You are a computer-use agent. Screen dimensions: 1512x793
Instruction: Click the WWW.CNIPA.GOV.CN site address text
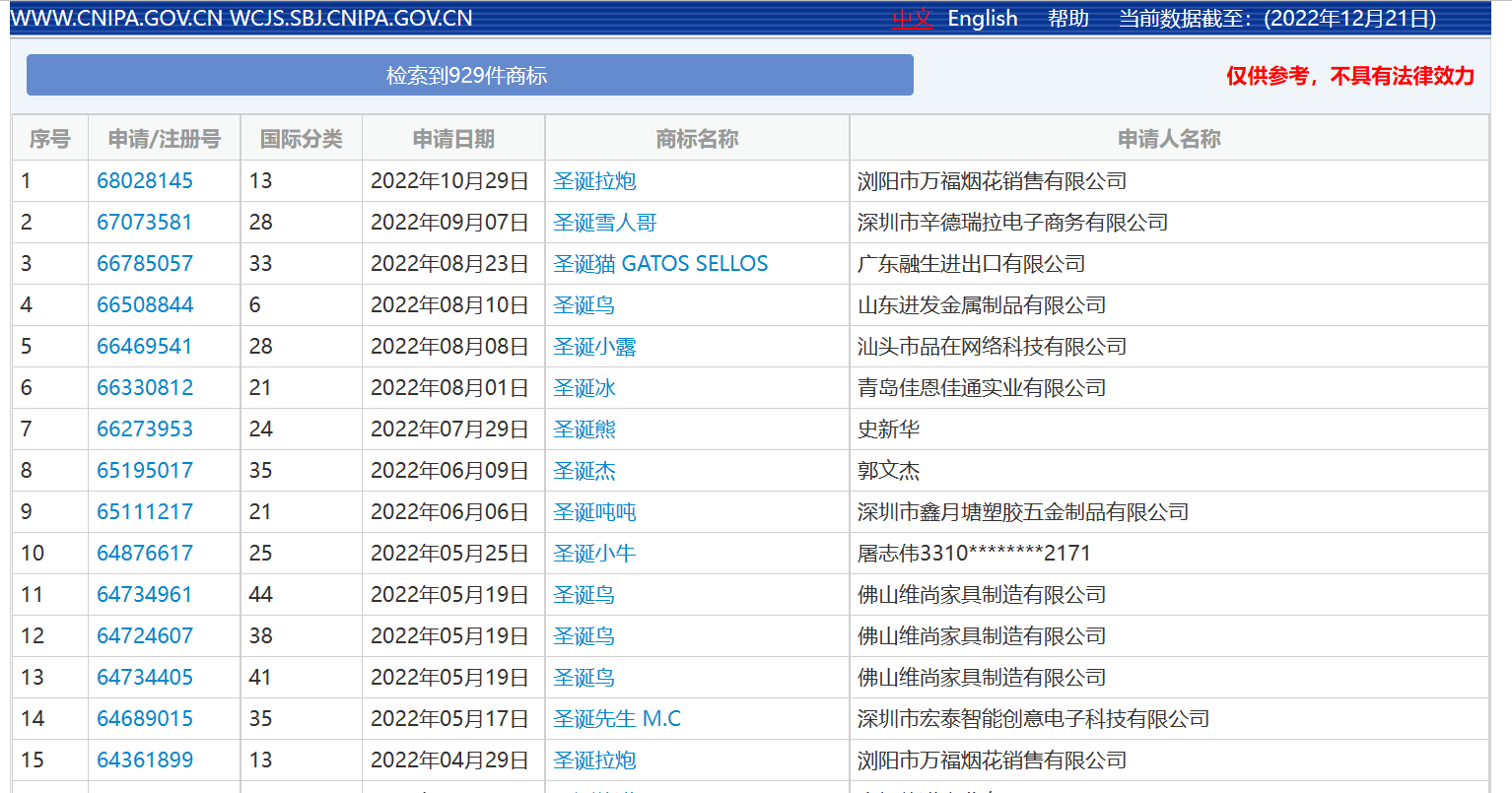pos(117,19)
